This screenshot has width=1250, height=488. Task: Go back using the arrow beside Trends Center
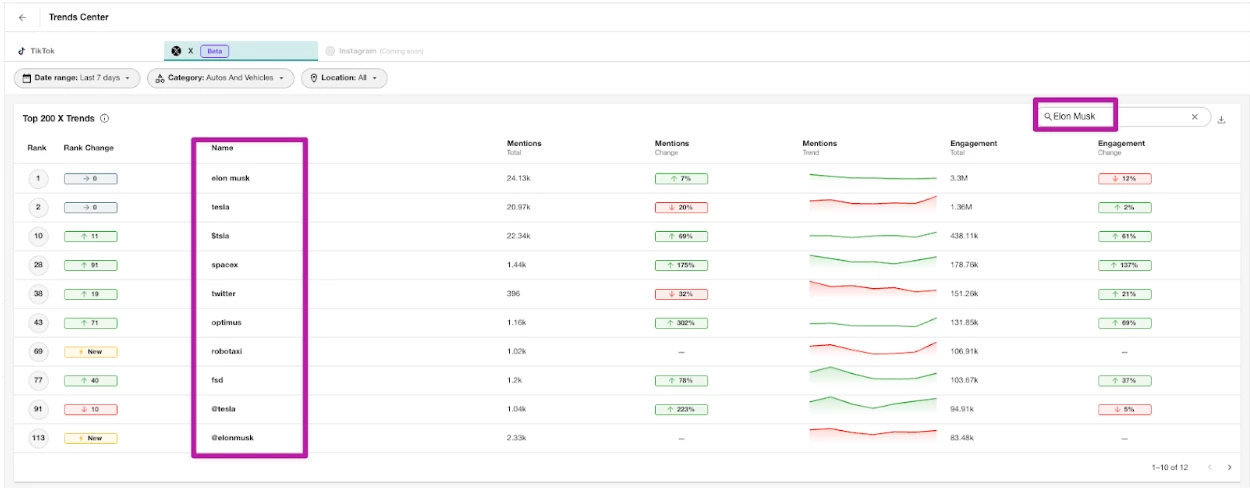tap(23, 17)
